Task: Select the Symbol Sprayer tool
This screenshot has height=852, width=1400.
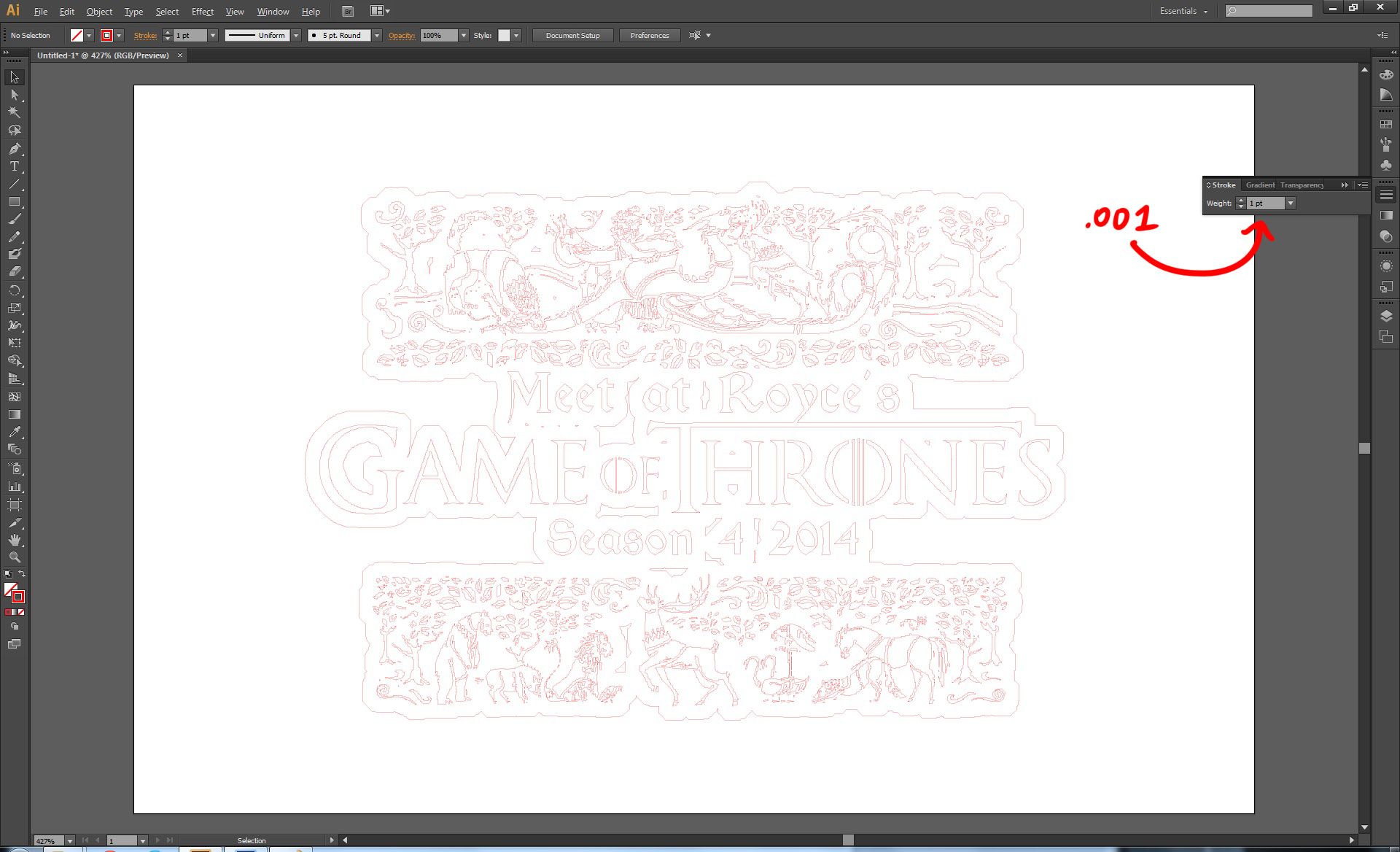Action: 14,468
